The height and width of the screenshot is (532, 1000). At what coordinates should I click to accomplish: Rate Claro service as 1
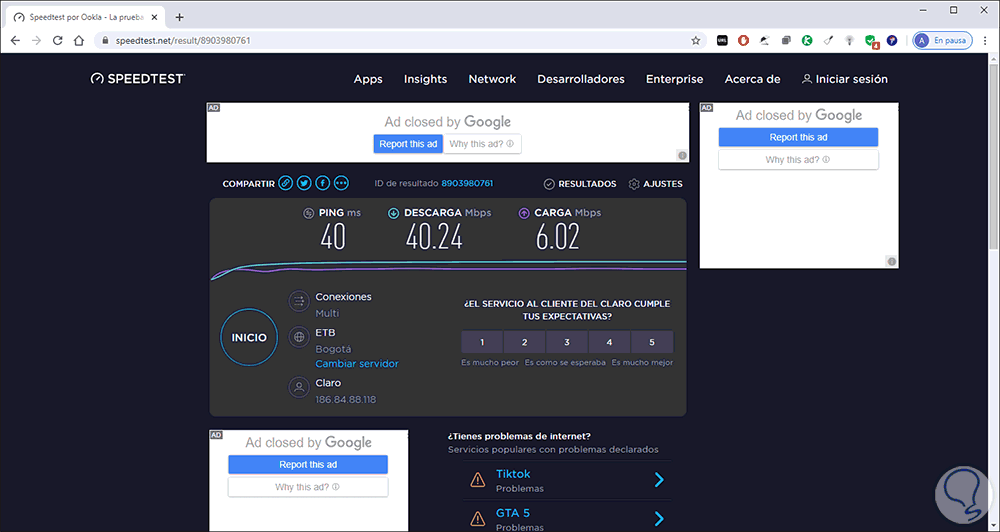482,342
